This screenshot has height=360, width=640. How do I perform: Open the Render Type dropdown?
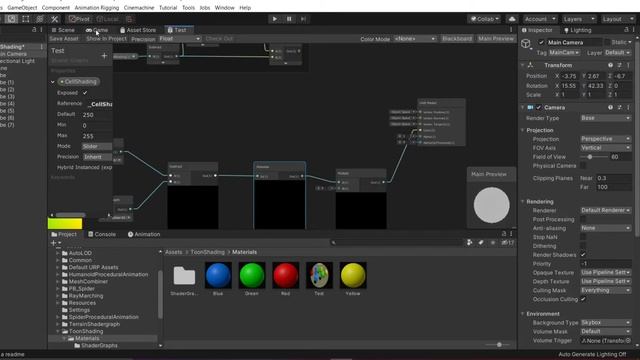pyautogui.click(x=606, y=118)
